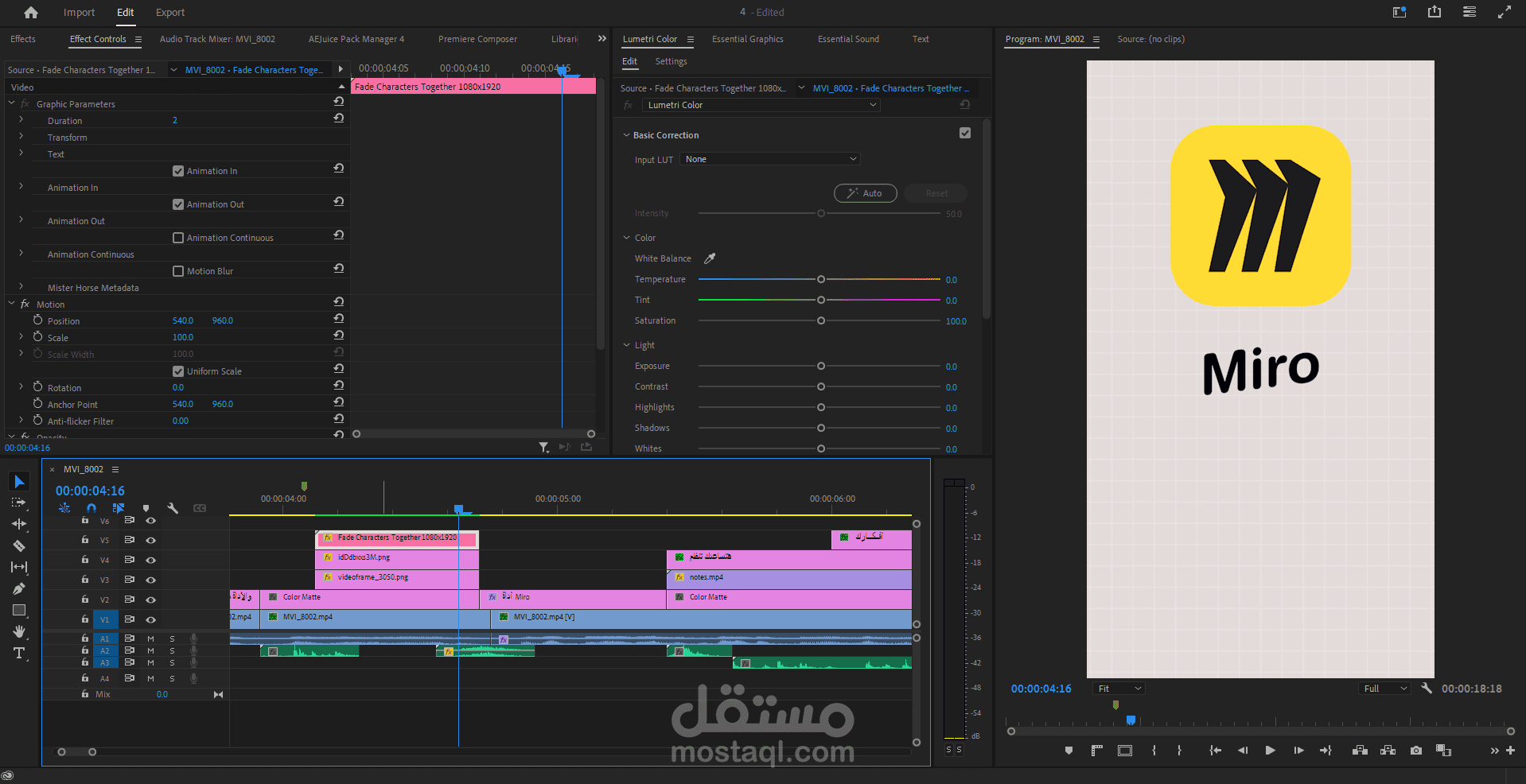Collapse the Light section in Lumetri
This screenshot has width=1526, height=784.
(626, 345)
